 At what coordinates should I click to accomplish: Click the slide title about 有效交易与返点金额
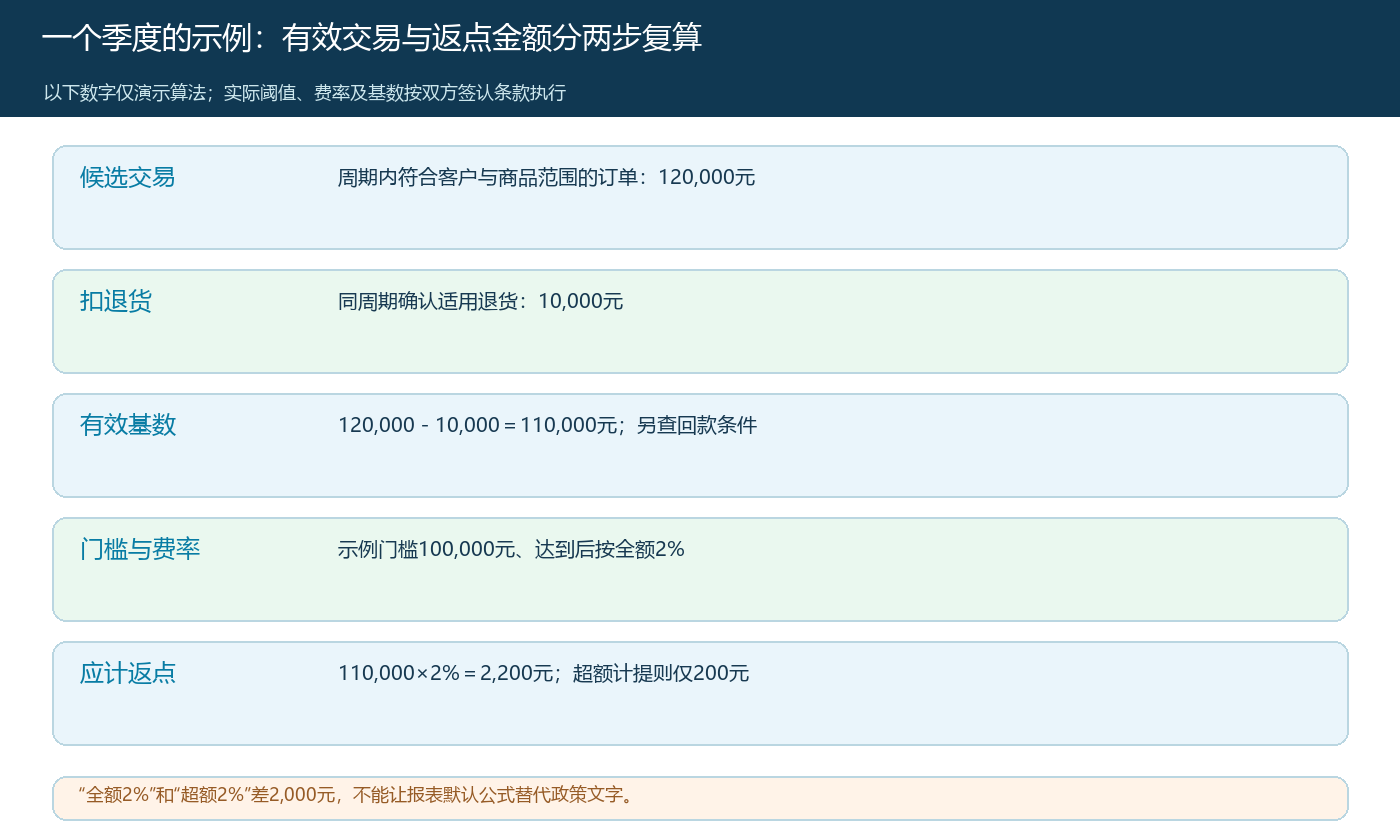372,38
